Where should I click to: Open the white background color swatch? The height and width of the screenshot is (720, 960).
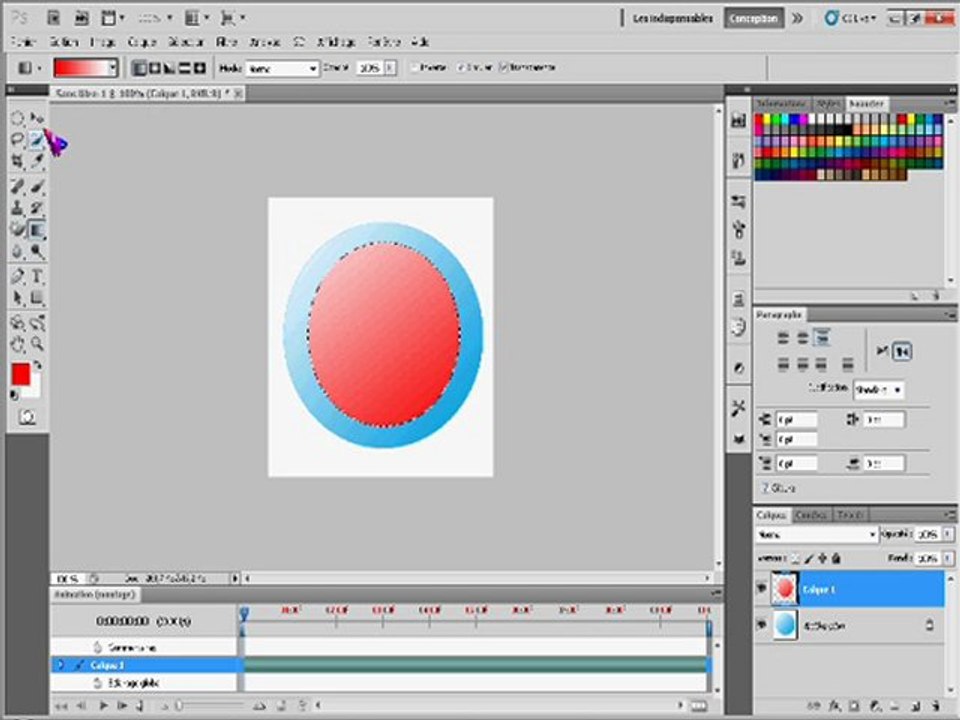point(34,388)
